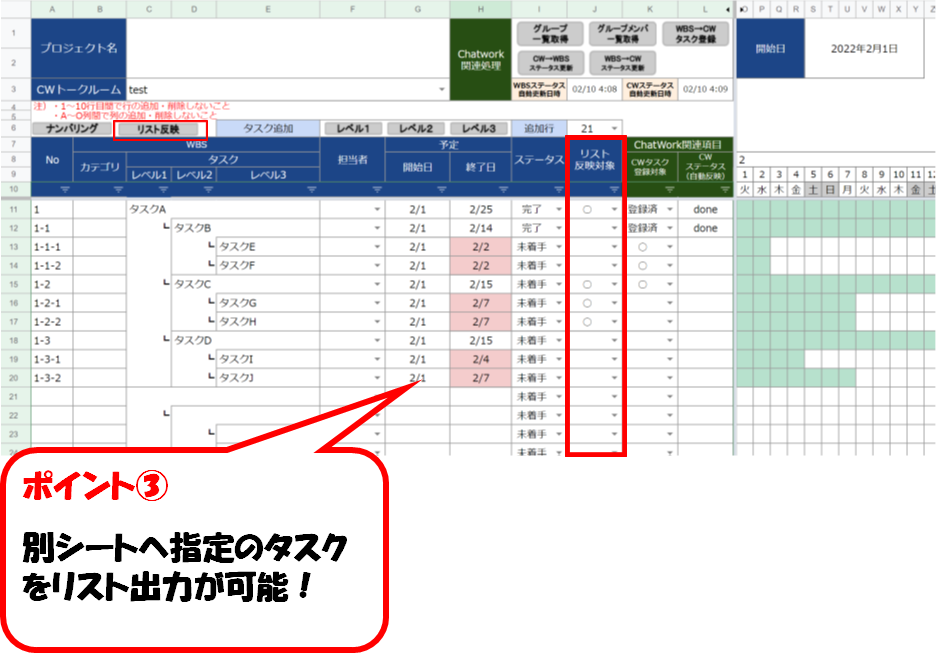Click the レベル3 button
The width and height of the screenshot is (939, 653).
pyautogui.click(x=479, y=128)
